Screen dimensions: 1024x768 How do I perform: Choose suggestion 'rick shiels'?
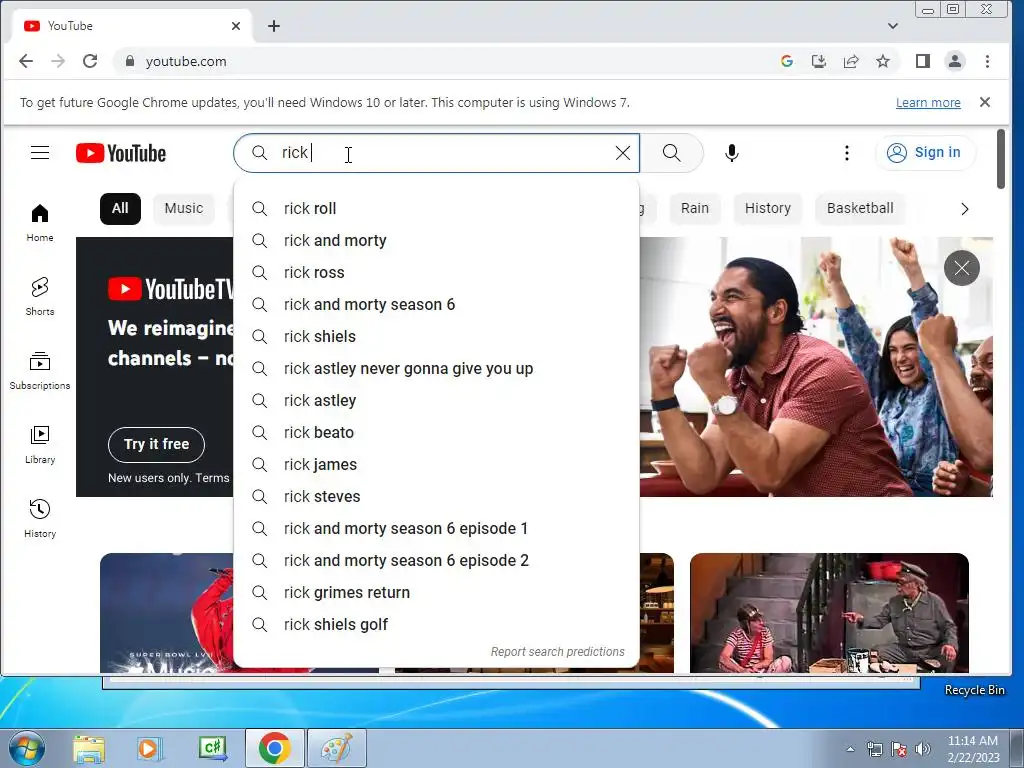[x=436, y=336]
